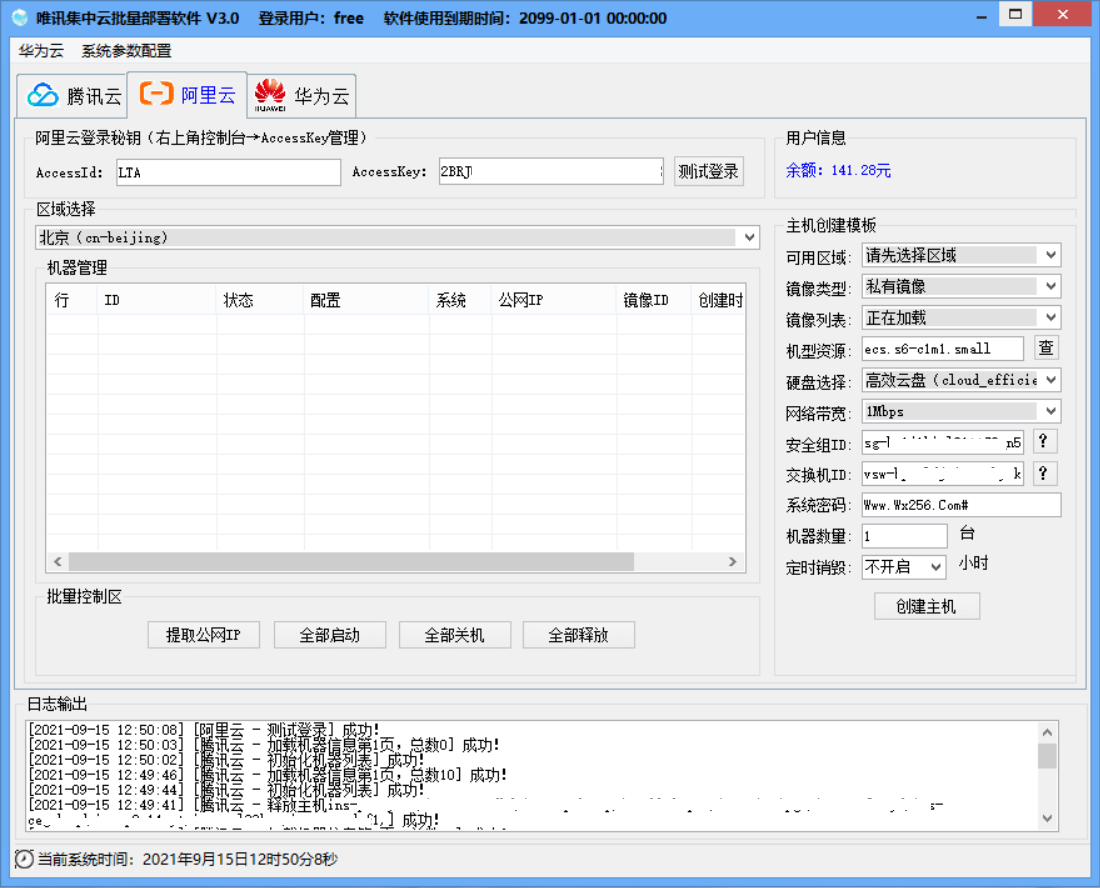Screen dimensions: 1100x888
Task: Click the 提取公网IP button
Action: [x=203, y=635]
